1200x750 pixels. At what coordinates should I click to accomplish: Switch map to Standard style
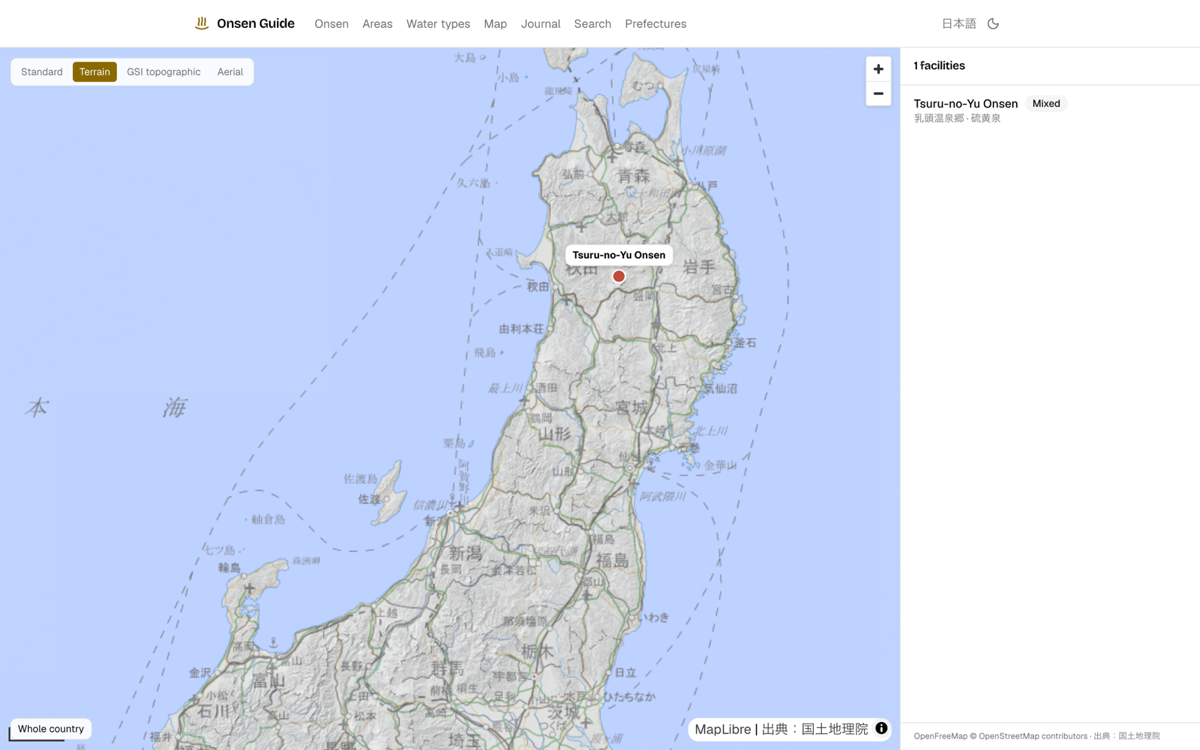coord(42,72)
